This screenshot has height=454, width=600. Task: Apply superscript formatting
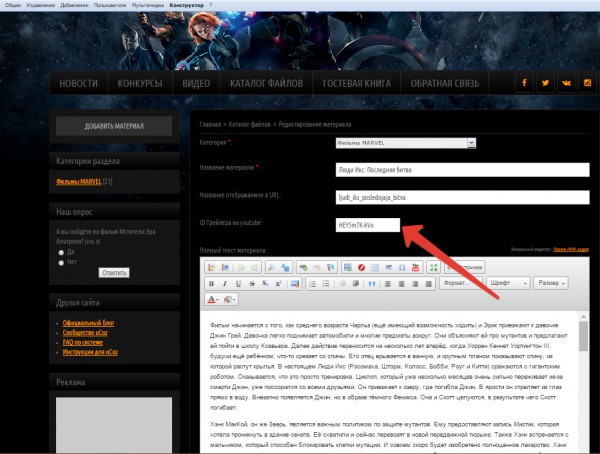[x=278, y=284]
